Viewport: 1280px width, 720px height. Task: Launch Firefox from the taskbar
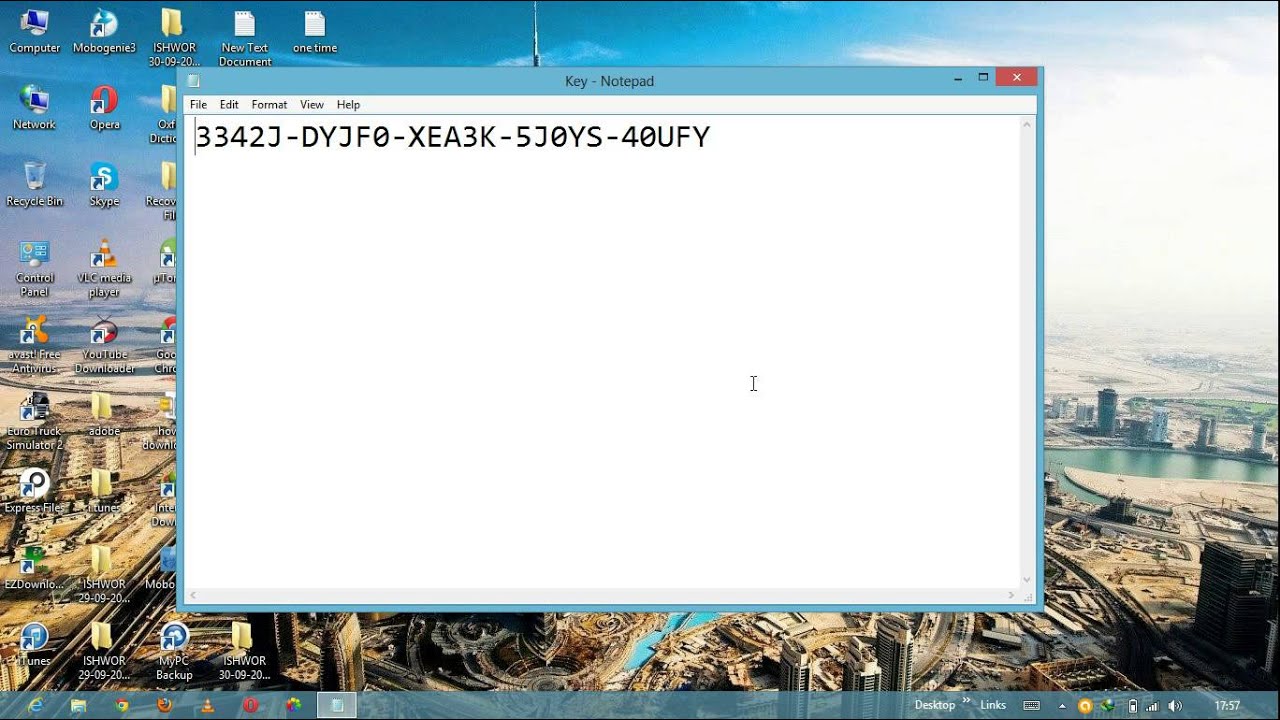(165, 705)
